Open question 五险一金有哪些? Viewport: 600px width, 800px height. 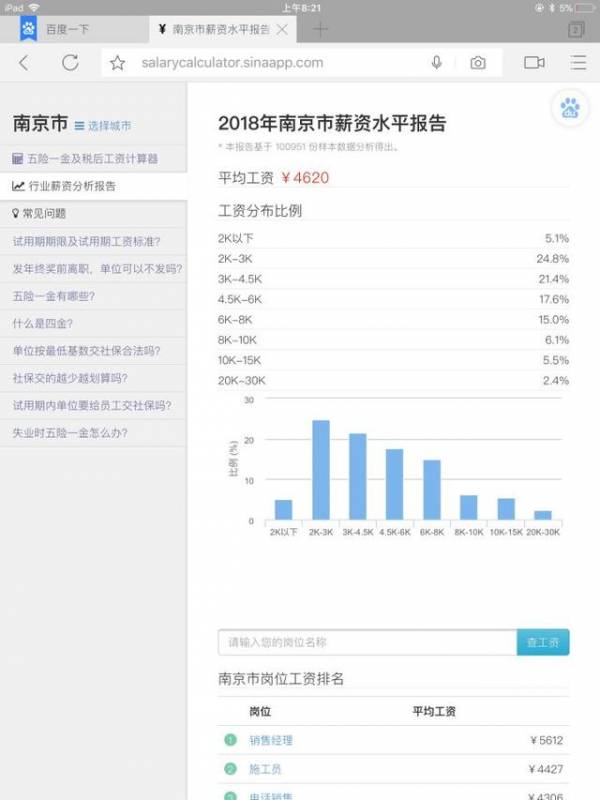(53, 296)
